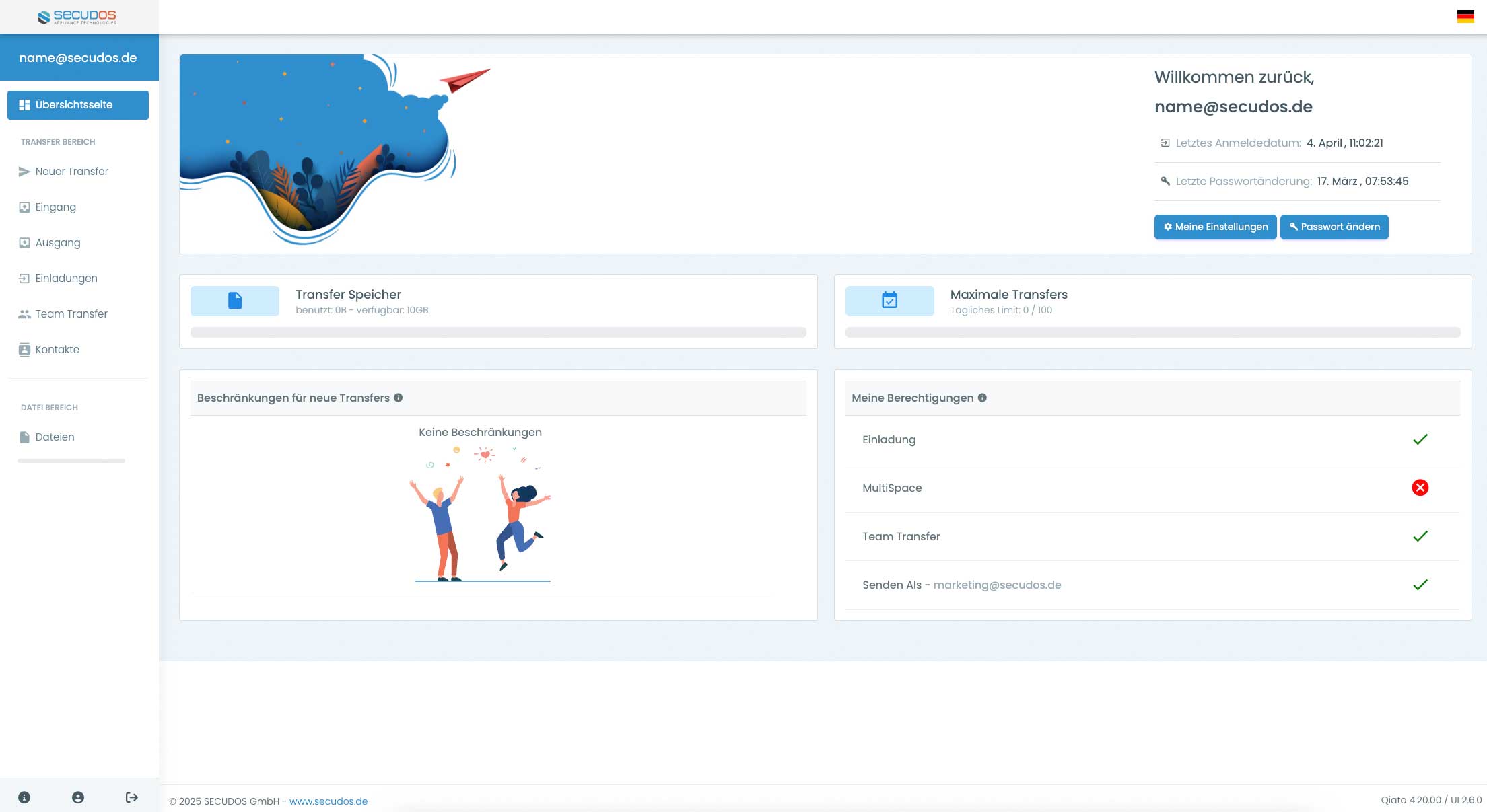Click Passwort ändern button
Viewport: 1487px width, 812px height.
(x=1334, y=227)
